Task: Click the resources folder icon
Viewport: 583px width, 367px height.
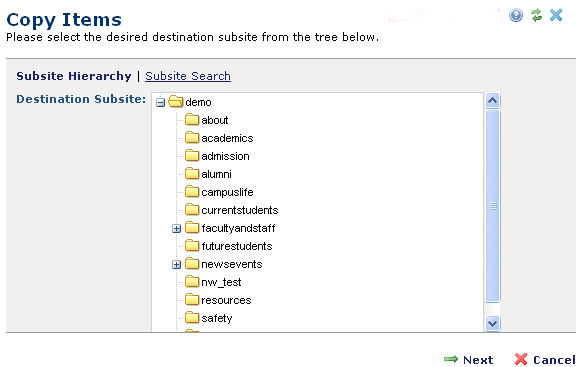Action: tap(192, 299)
